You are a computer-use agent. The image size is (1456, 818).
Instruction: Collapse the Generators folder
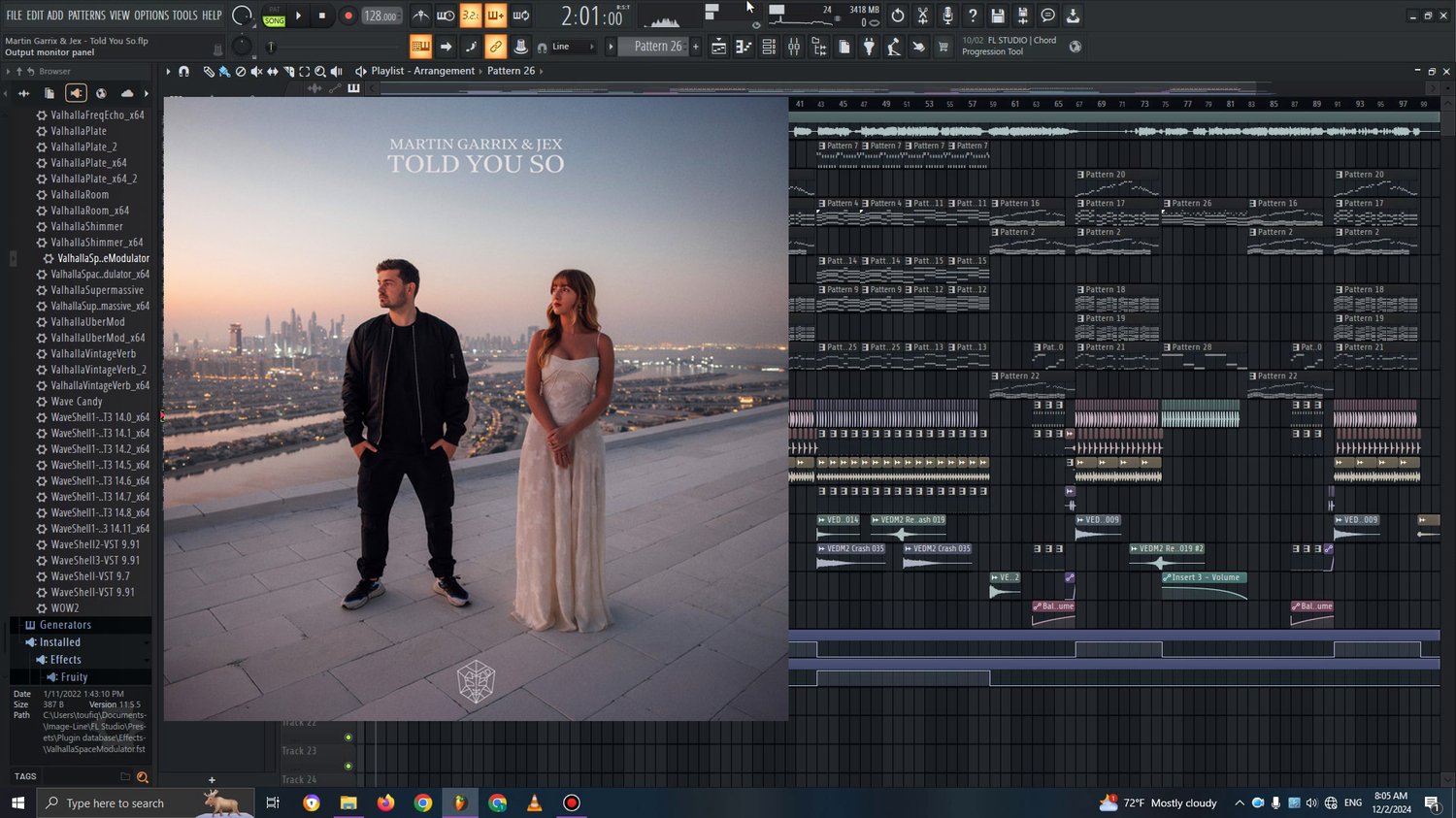click(x=81, y=625)
